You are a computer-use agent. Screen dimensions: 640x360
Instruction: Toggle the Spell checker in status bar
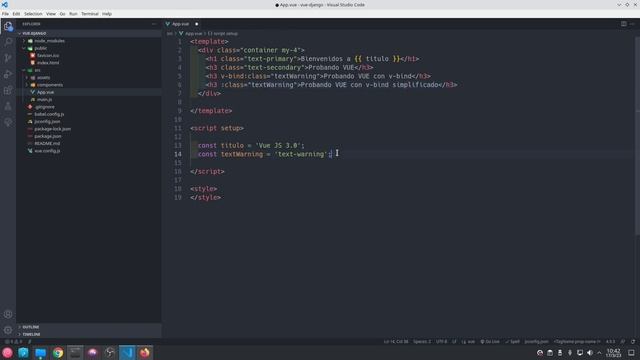coord(513,342)
